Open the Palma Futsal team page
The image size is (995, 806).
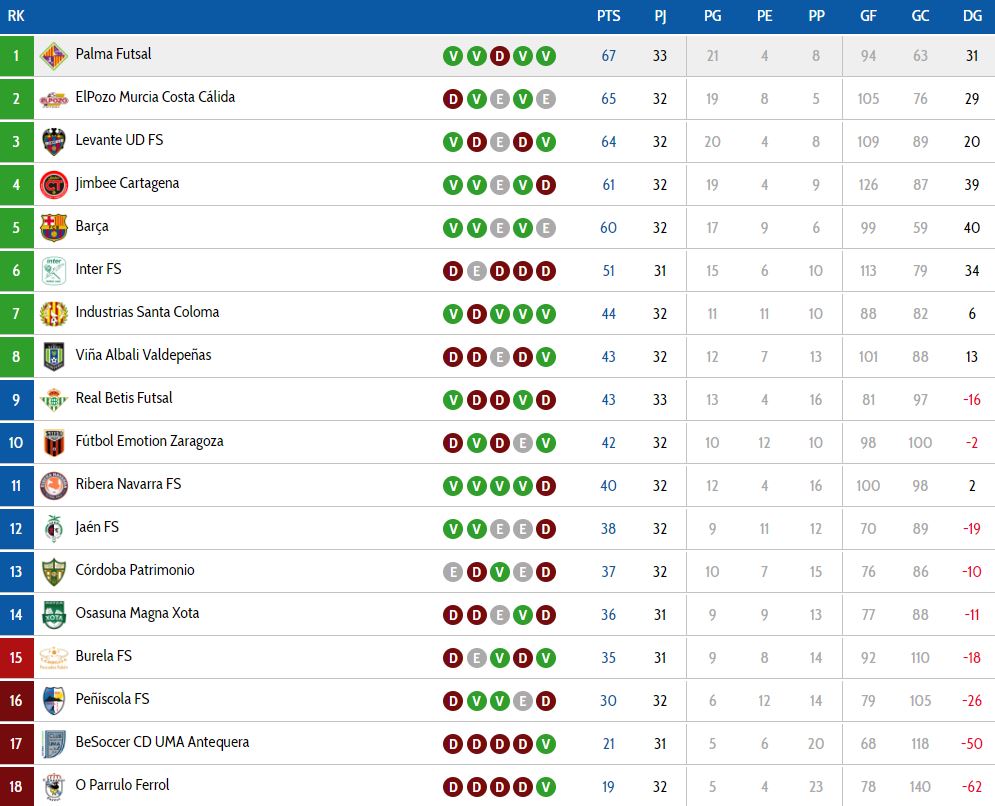pyautogui.click(x=114, y=54)
